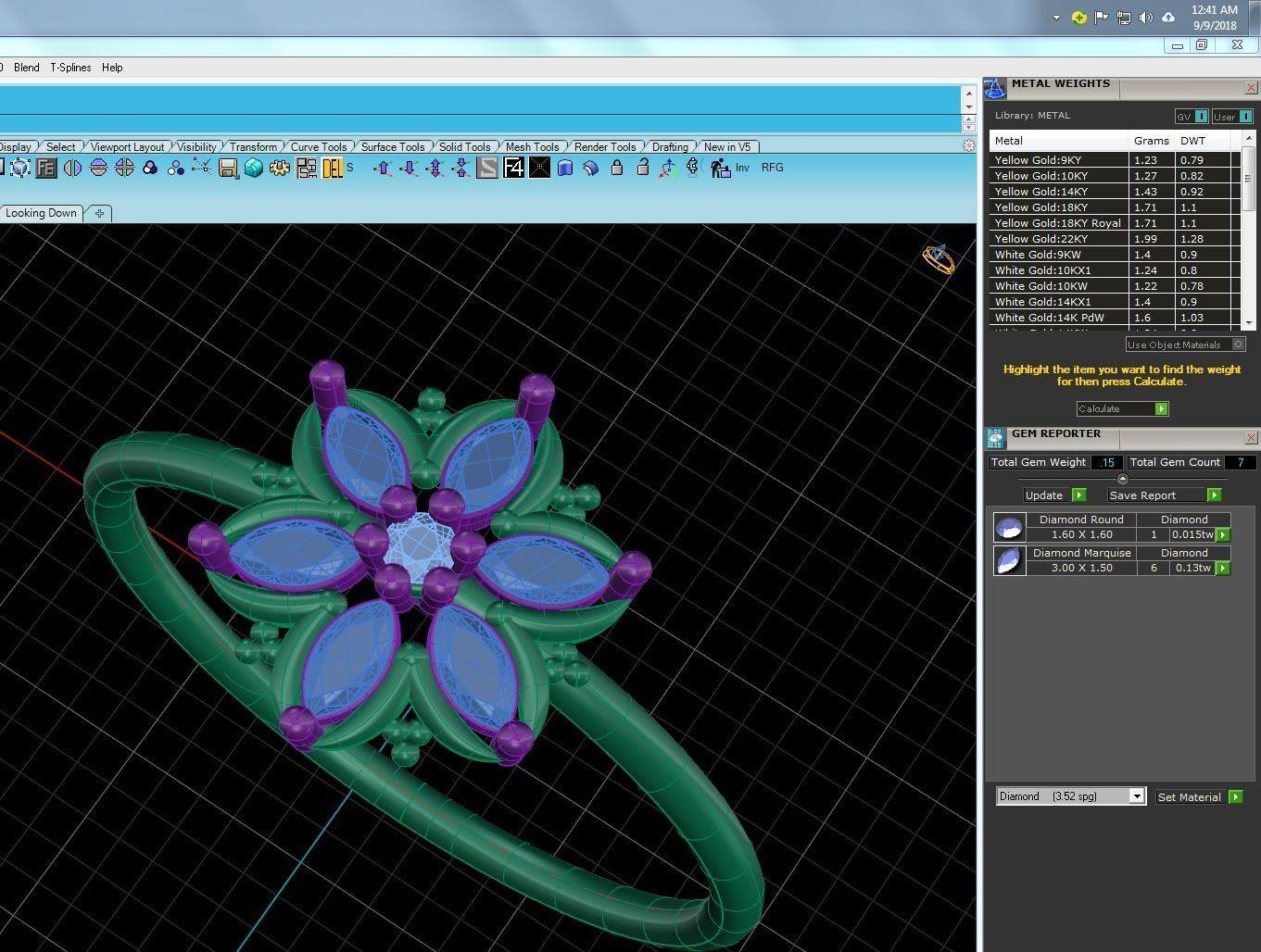Image resolution: width=1261 pixels, height=952 pixels.
Task: Switch to the Solid Tools tab
Action: (464, 146)
